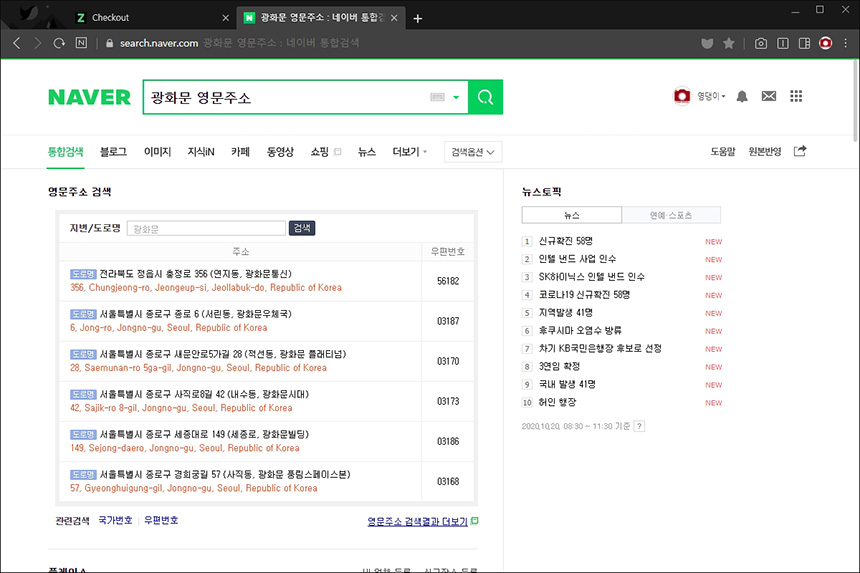This screenshot has width=860, height=573.
Task: Click the 검색 button in the address box
Action: pyautogui.click(x=302, y=228)
